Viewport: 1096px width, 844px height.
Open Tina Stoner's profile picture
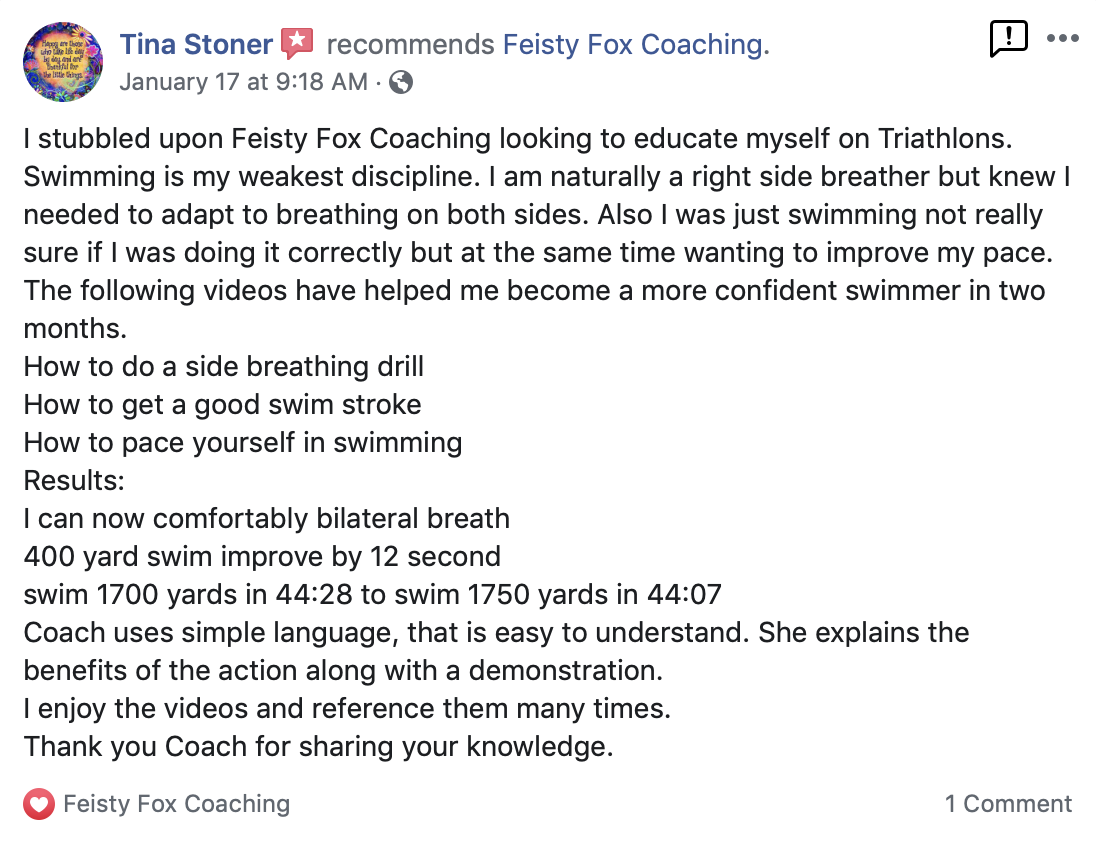coord(63,62)
